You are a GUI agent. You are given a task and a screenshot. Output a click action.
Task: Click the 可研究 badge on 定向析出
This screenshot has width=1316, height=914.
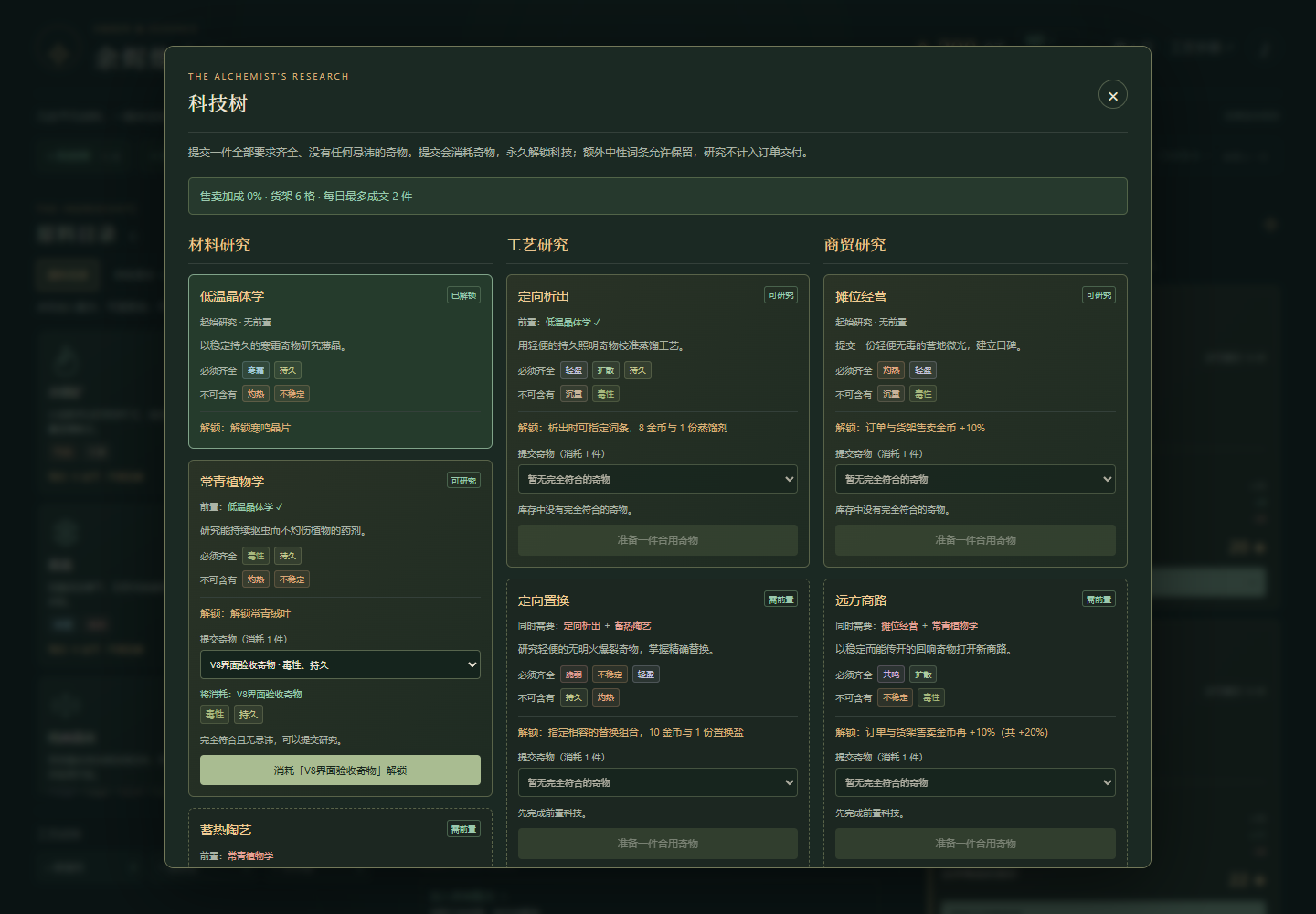781,295
